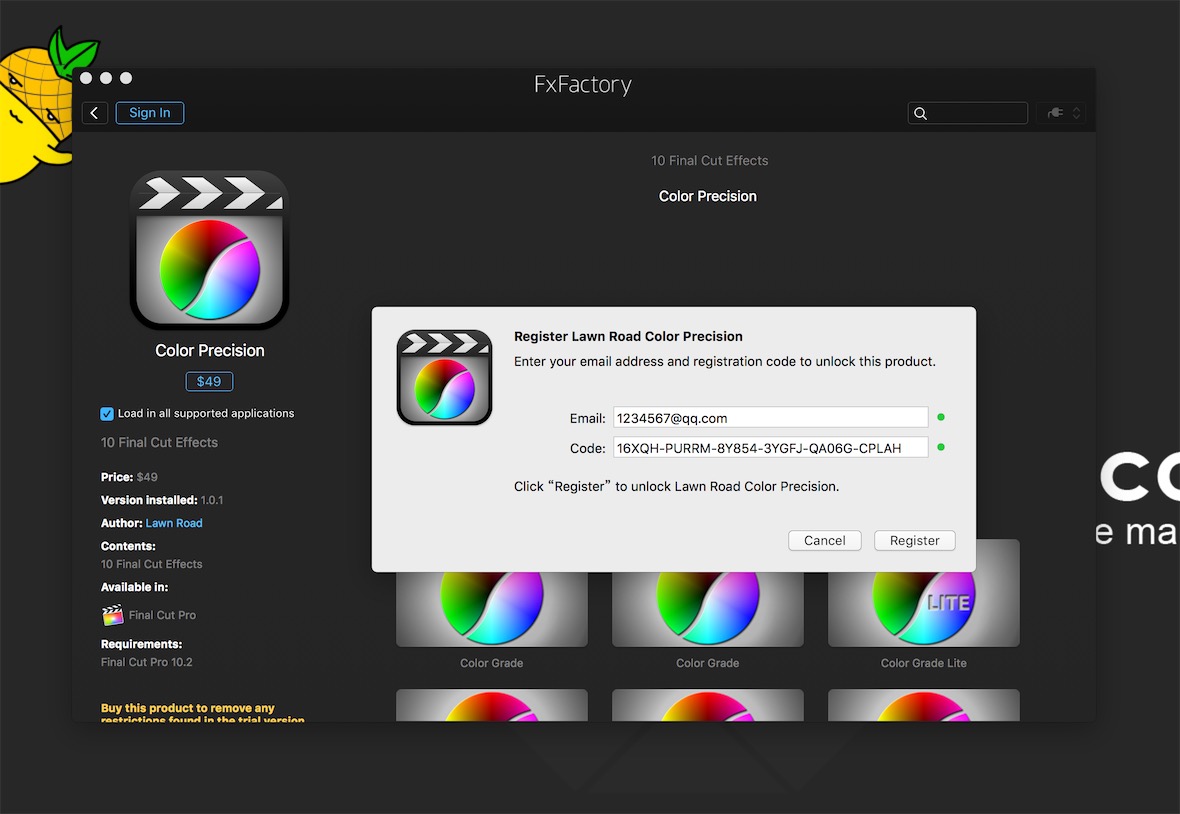Click "Final Cut Pro 10.2" requirement text

tap(147, 662)
